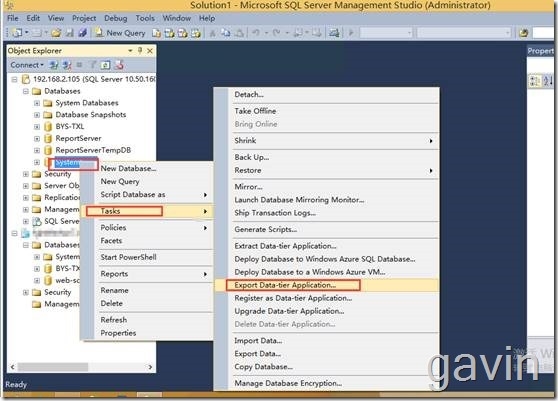The width and height of the screenshot is (558, 401).
Task: Open the second wide combo box in toolbar
Action: coord(464,33)
